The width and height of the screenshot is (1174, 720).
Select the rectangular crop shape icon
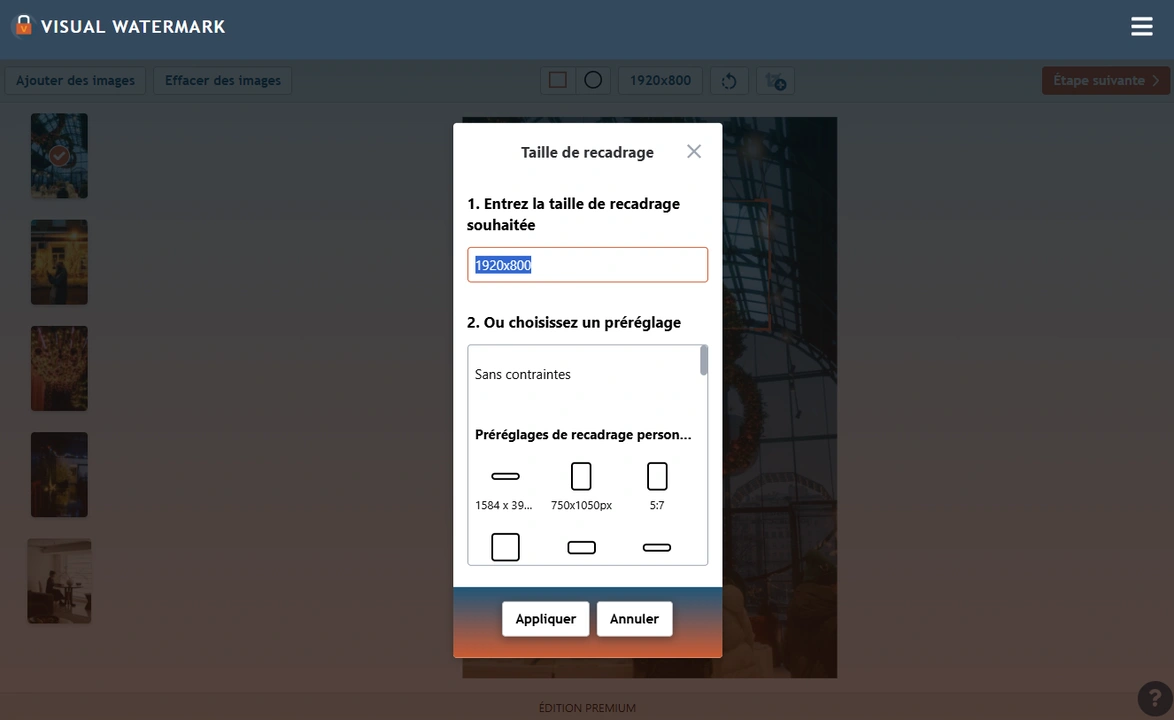coord(558,80)
